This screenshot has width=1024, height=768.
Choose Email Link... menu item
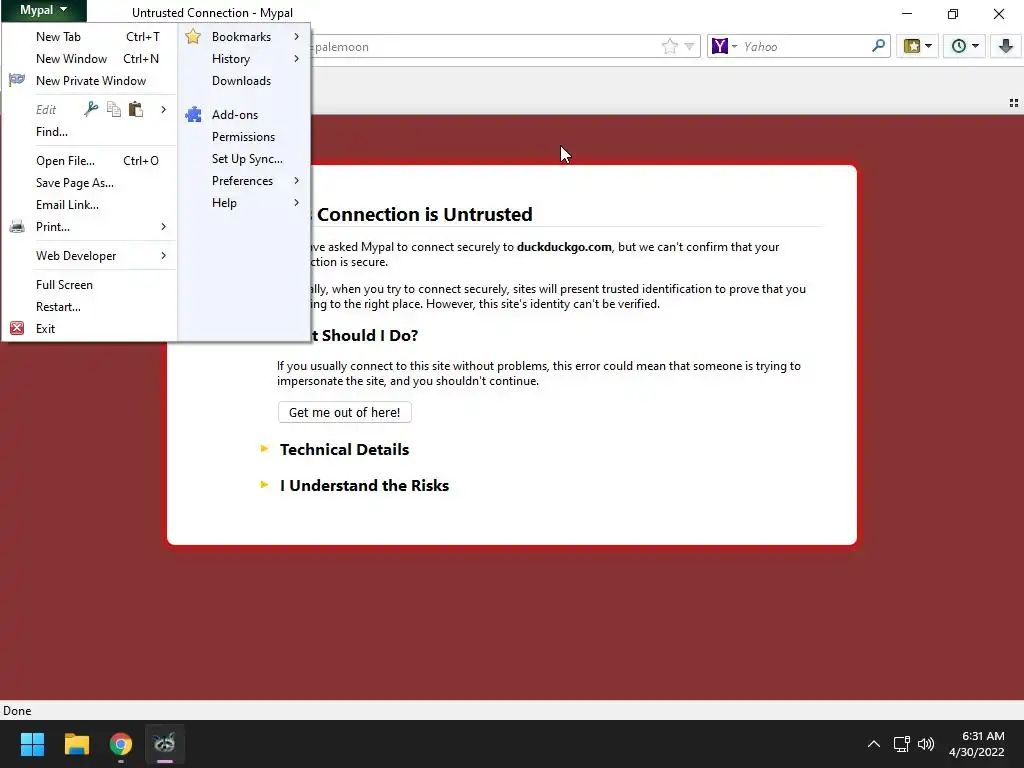pos(89,204)
